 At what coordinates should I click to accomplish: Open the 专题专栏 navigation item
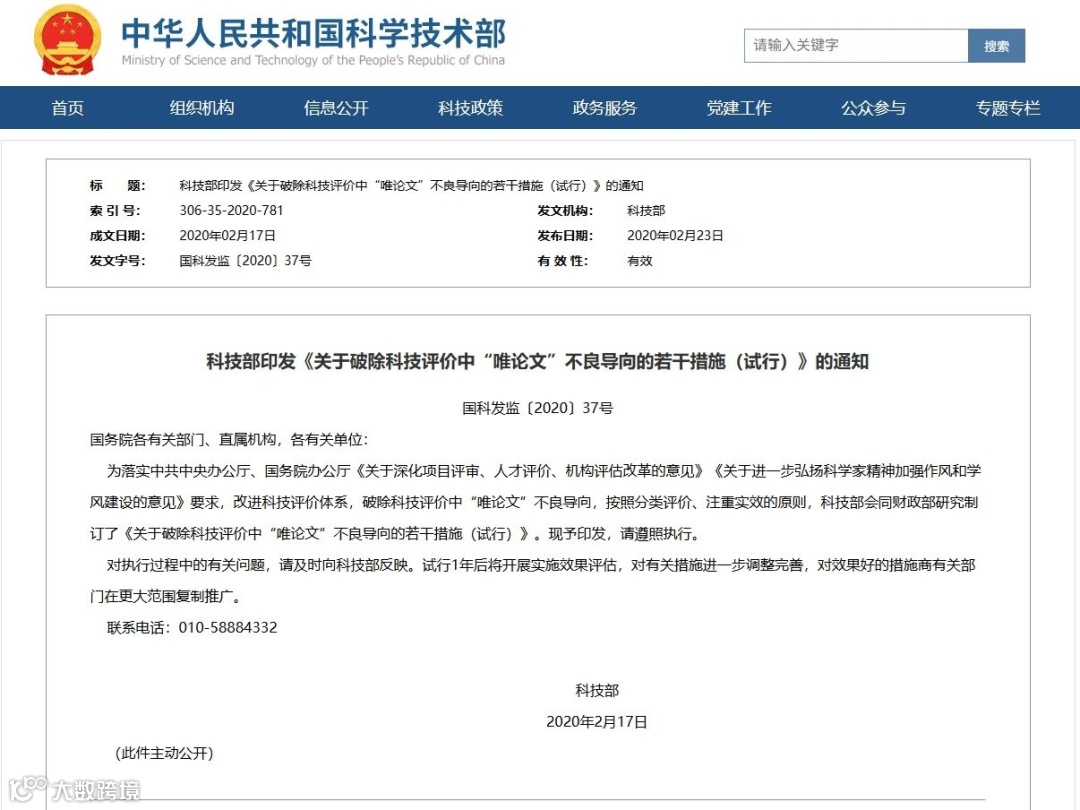tap(1008, 108)
